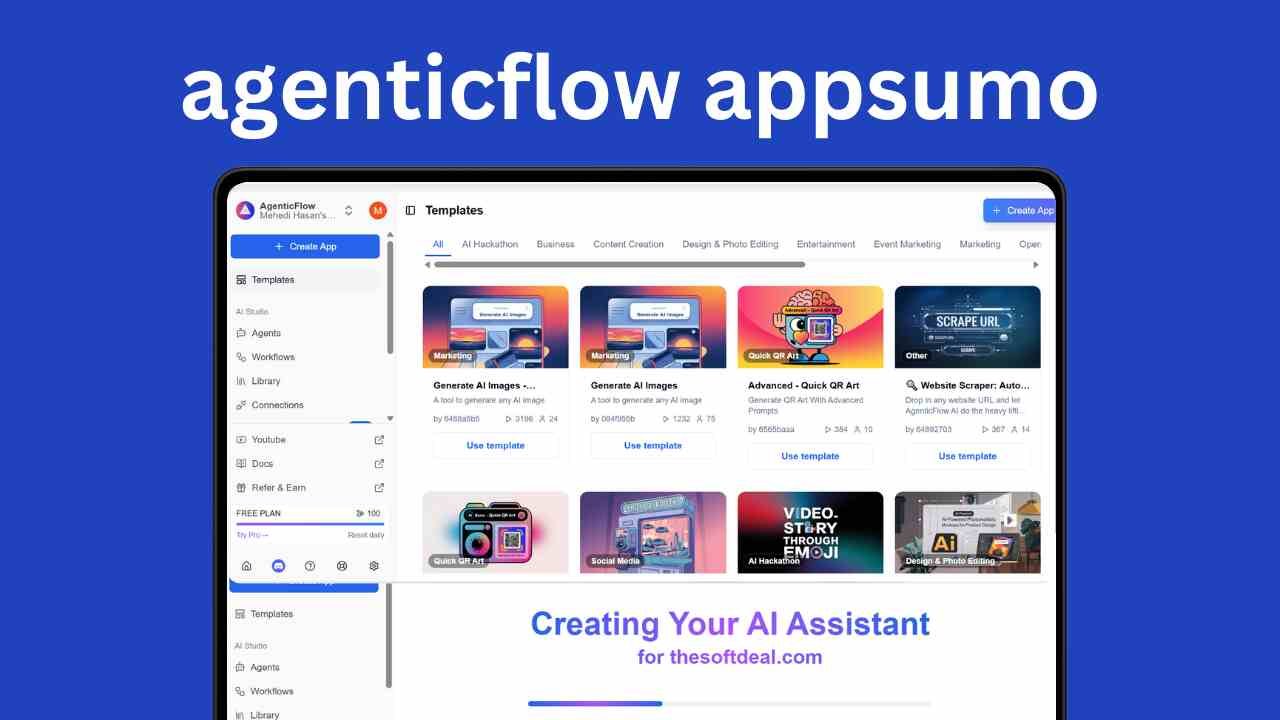Expand the workspace switcher chevrons
1280x720 pixels.
pyautogui.click(x=348, y=210)
